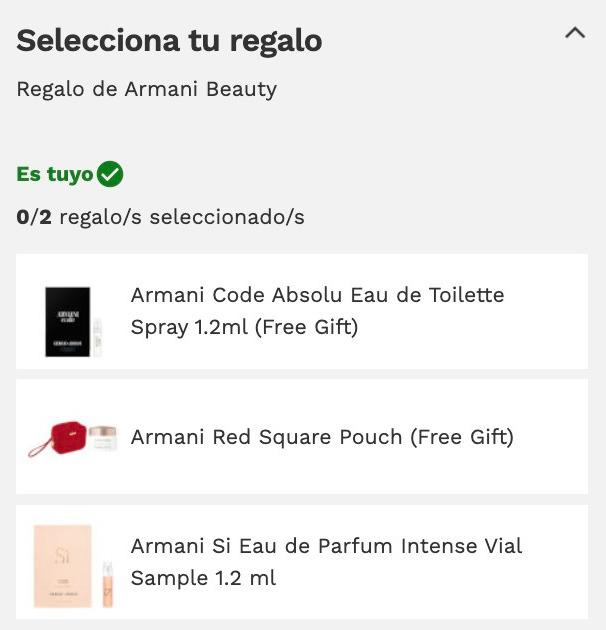Open the Armani Code Absolu product thumbnail
606x630 pixels.
coord(73,321)
